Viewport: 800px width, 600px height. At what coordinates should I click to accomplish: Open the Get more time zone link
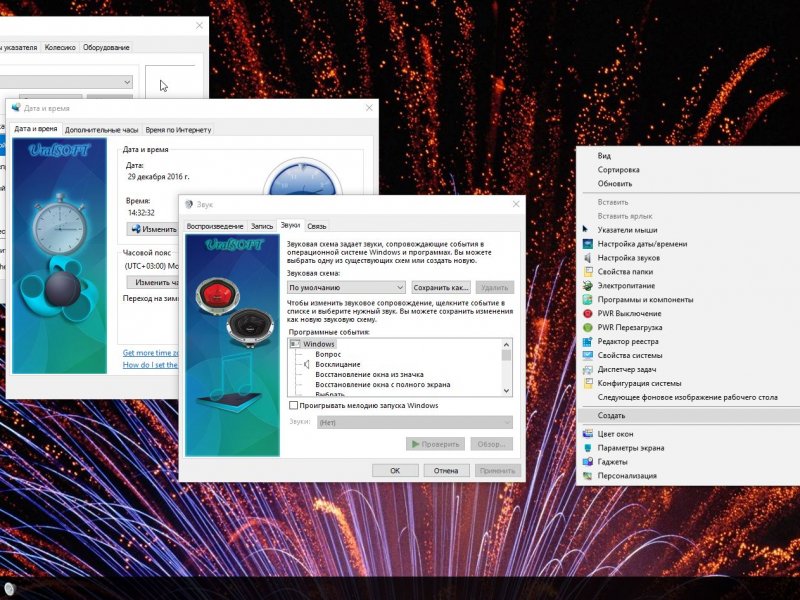[151, 353]
